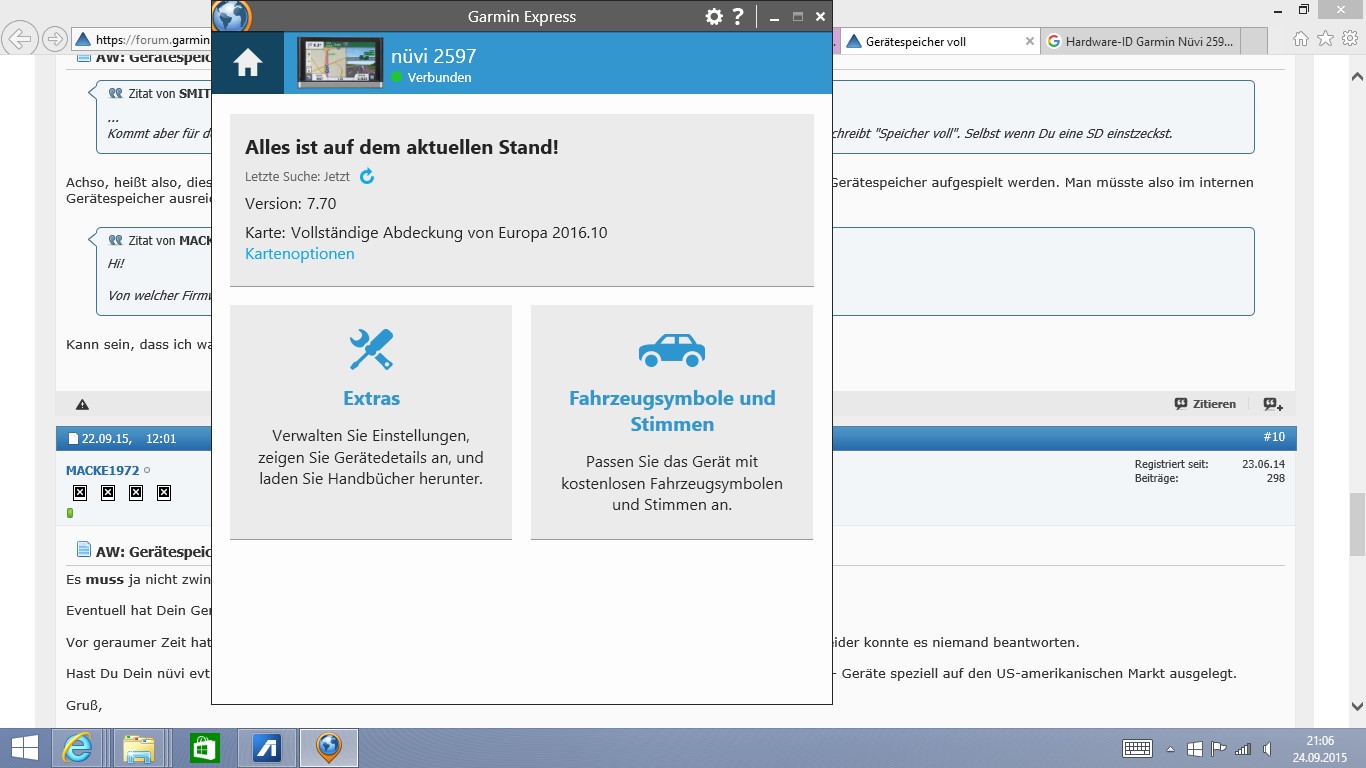Open browser tools gear icon

pos(1349,39)
